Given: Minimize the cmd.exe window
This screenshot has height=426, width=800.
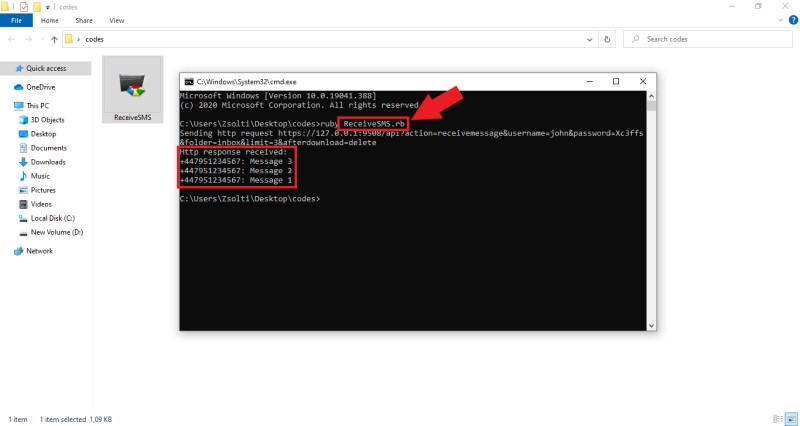Looking at the screenshot, I should click(x=590, y=82).
